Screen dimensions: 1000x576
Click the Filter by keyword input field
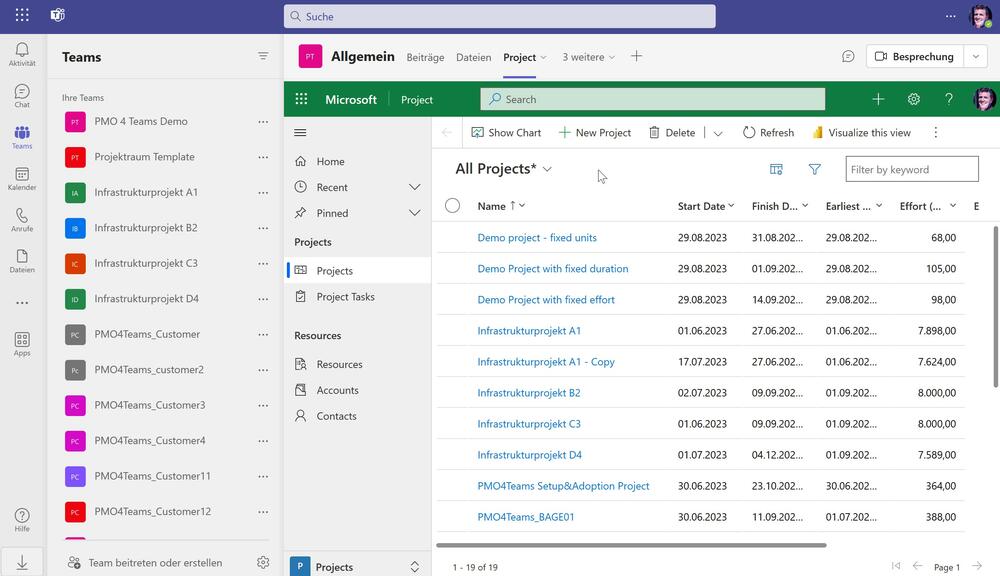[x=911, y=169]
